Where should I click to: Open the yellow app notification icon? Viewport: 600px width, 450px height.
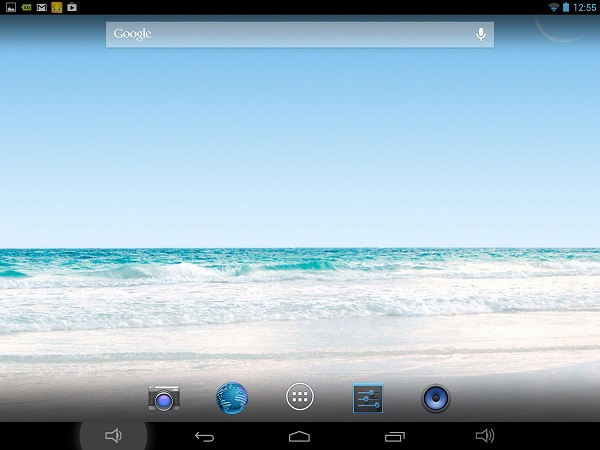(57, 7)
